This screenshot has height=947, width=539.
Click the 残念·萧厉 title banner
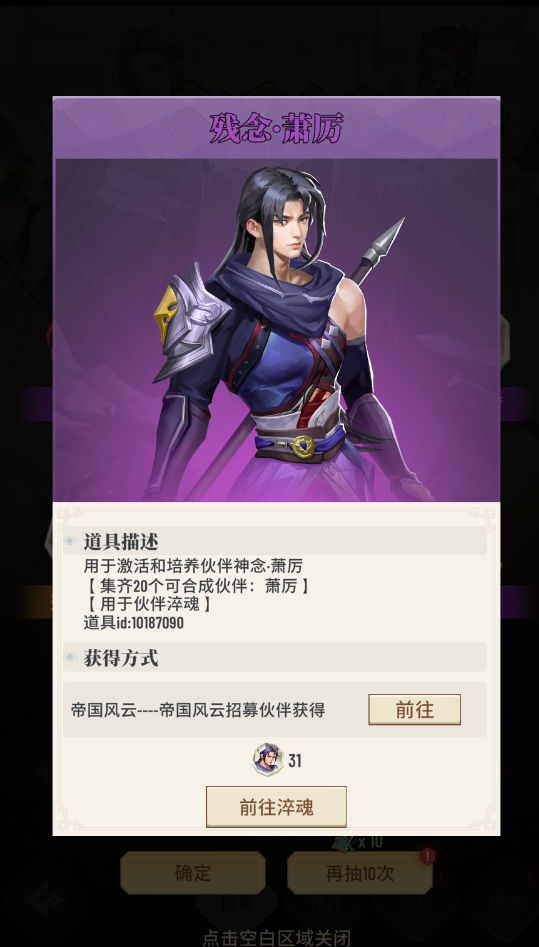tap(276, 128)
